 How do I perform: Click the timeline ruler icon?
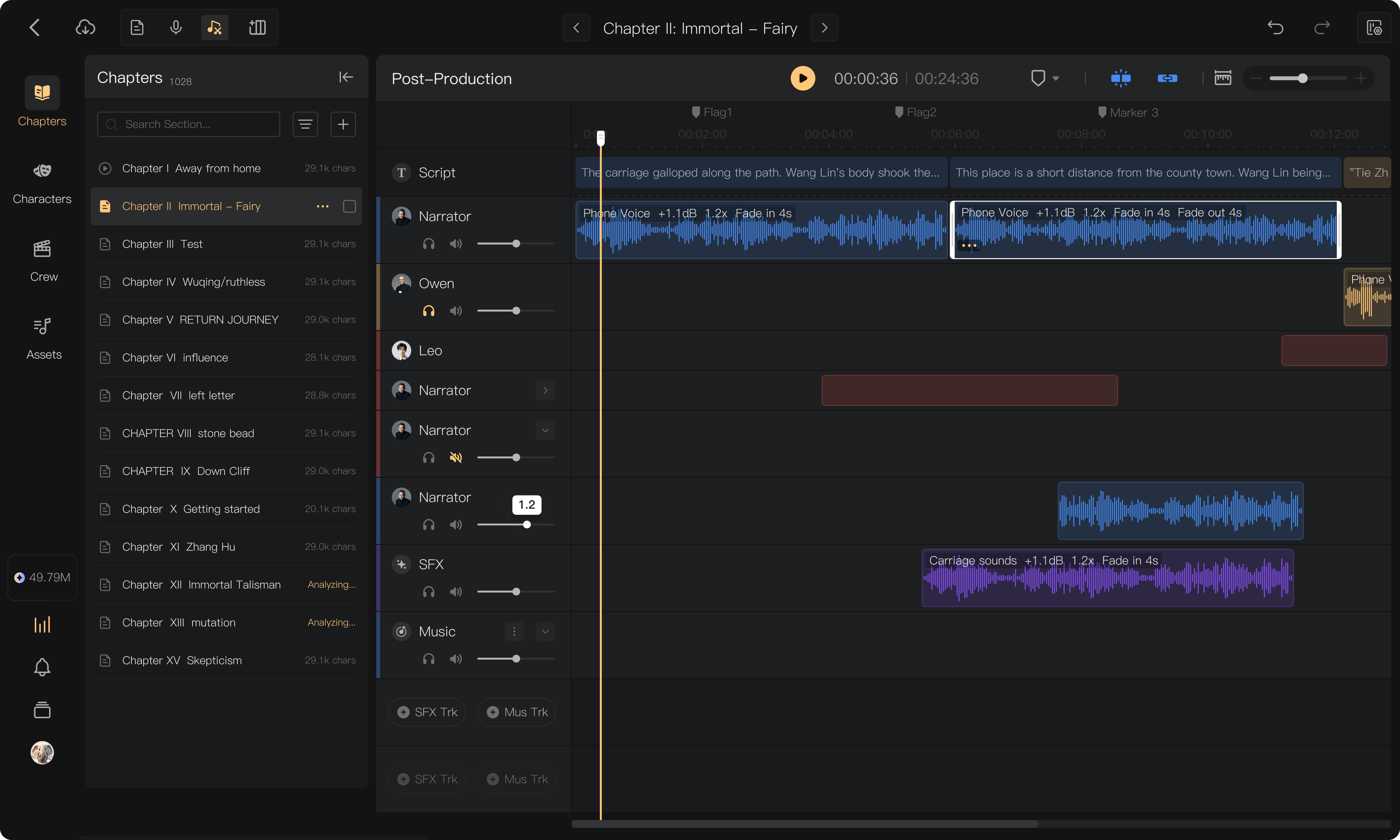(x=1222, y=78)
